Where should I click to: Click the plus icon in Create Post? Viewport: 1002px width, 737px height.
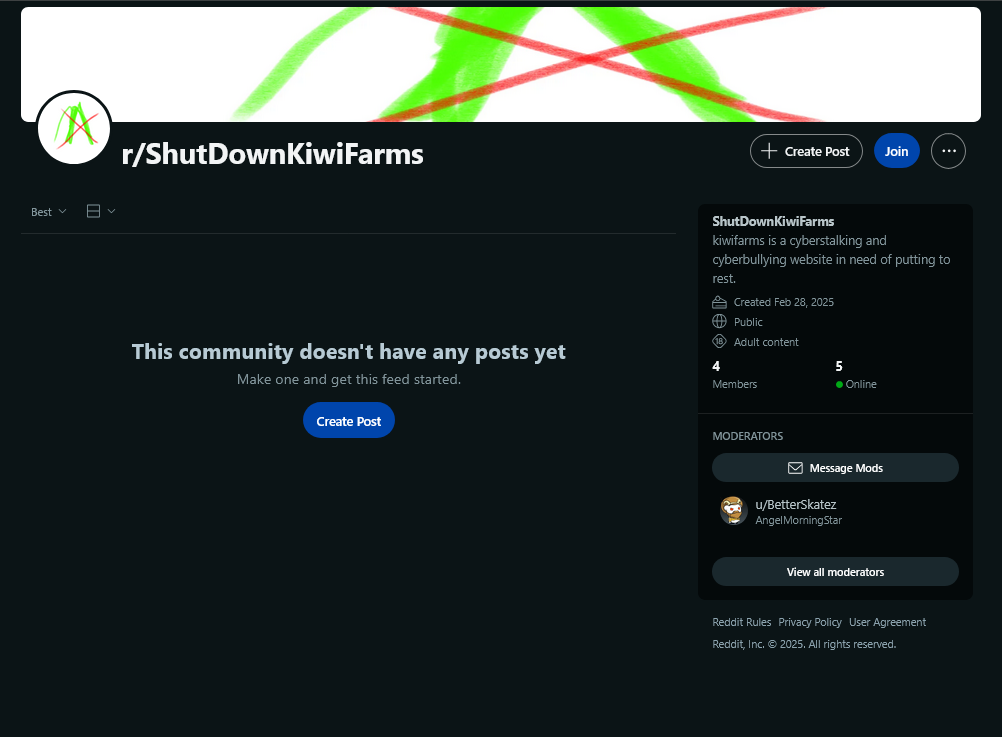coord(769,151)
